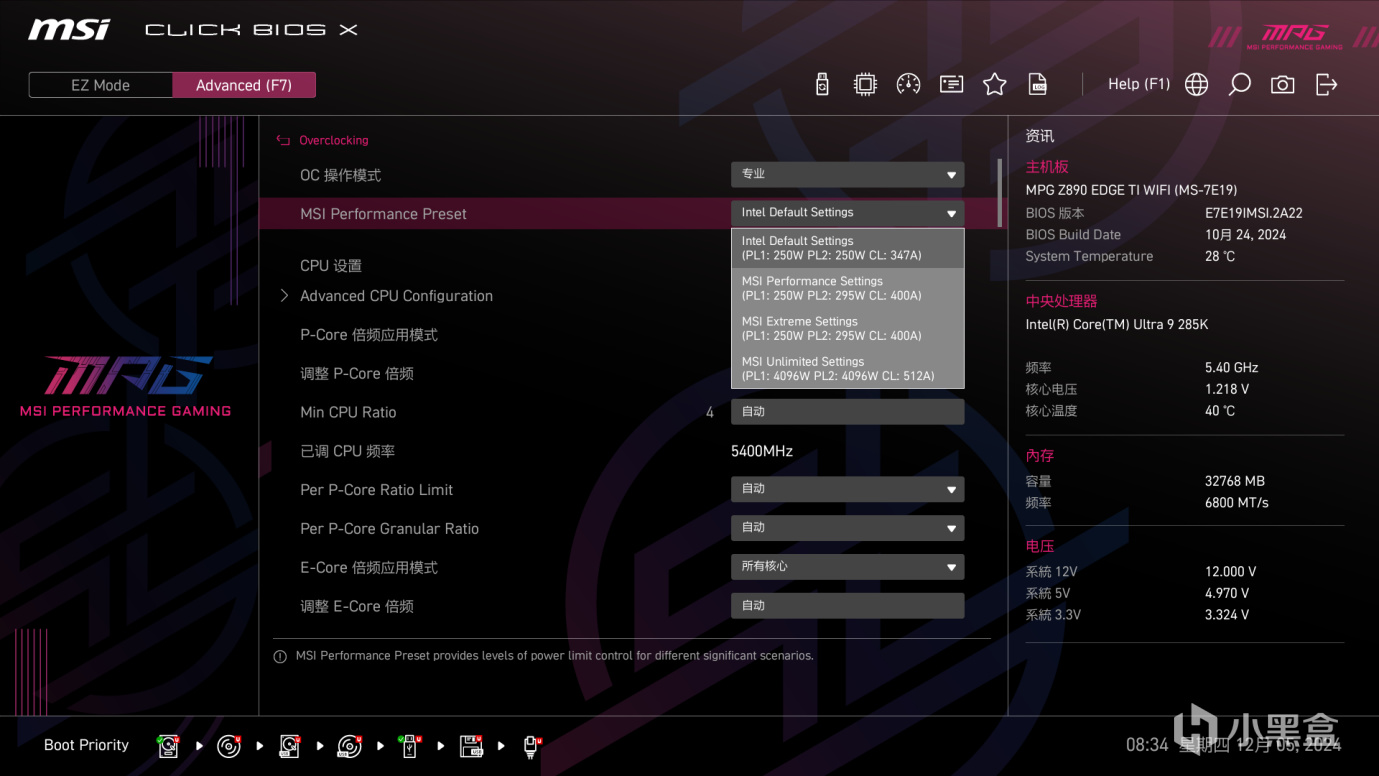
Task: Choose Intel Default Settings from the list
Action: pyautogui.click(x=848, y=248)
